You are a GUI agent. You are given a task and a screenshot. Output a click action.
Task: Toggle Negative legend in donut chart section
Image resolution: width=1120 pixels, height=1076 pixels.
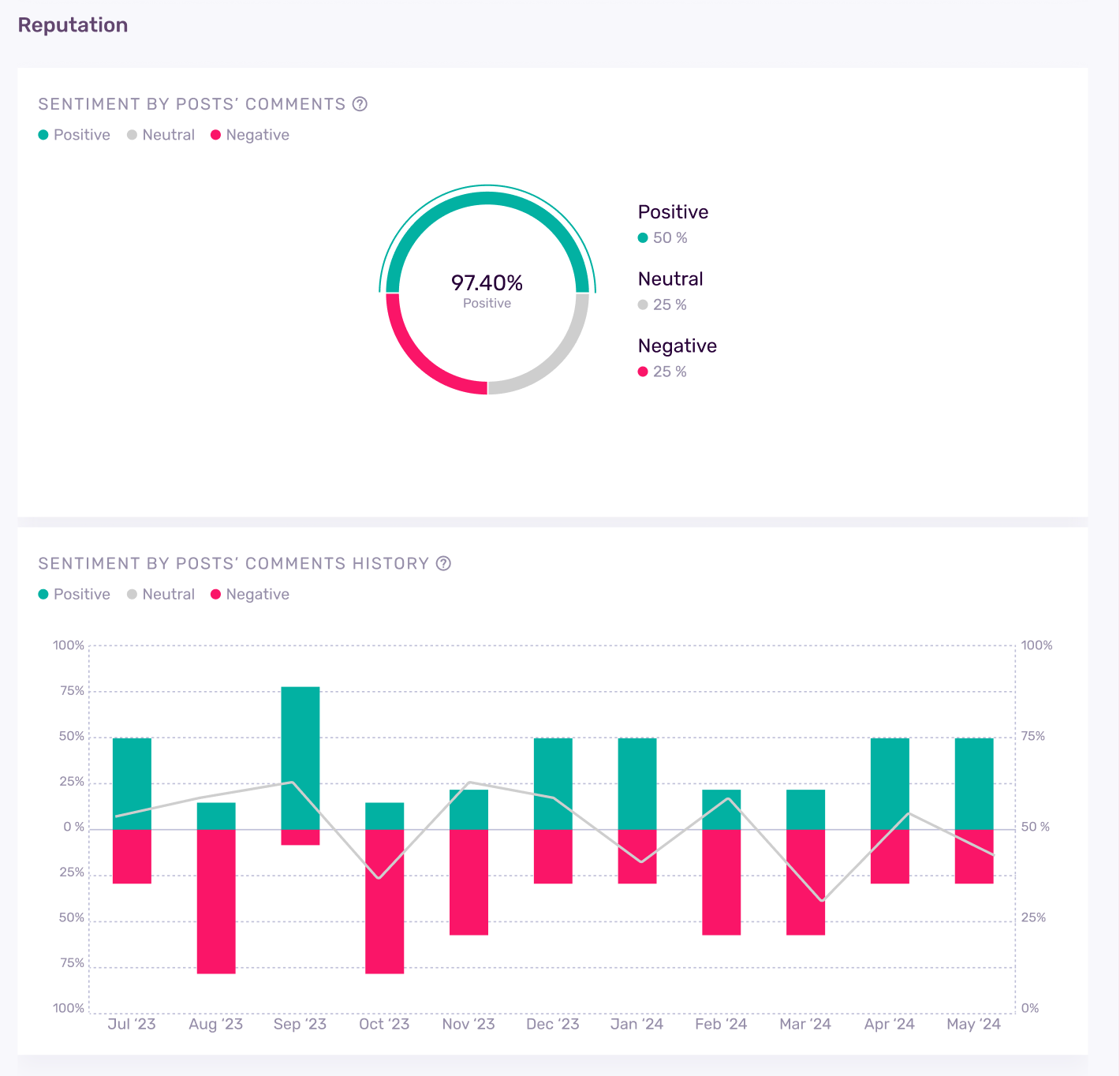click(250, 135)
